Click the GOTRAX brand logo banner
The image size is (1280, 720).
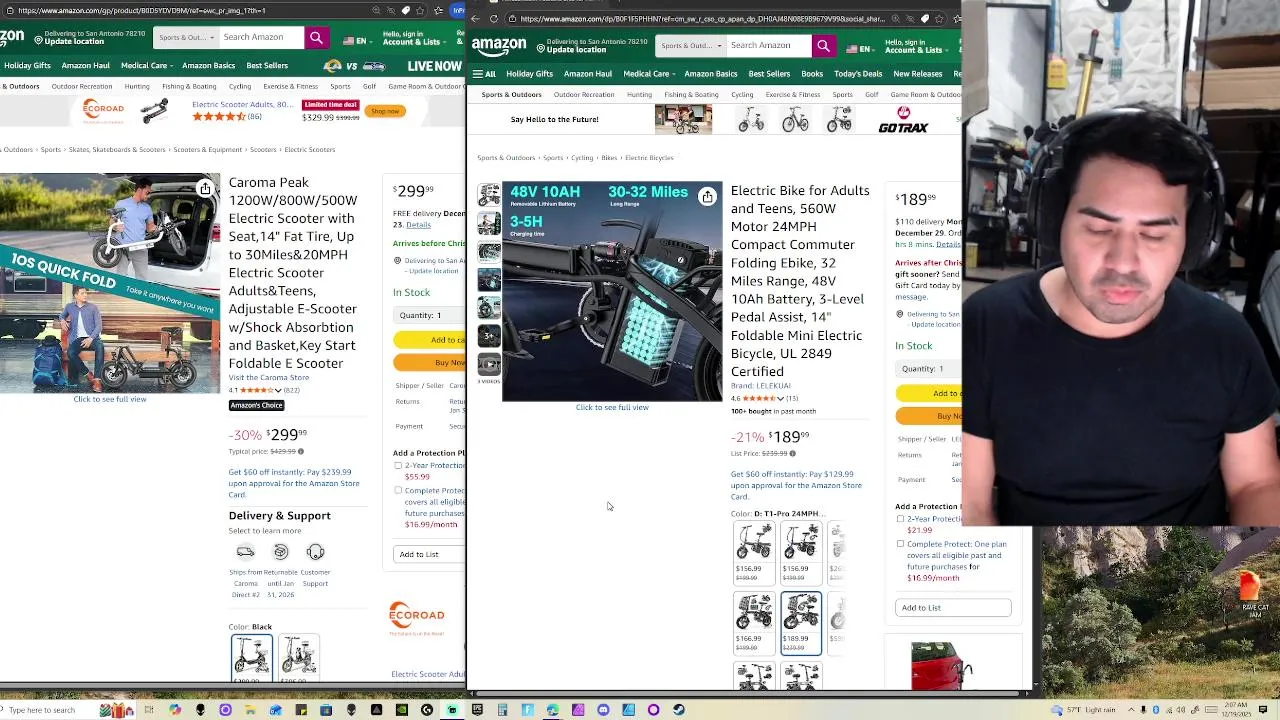click(x=903, y=120)
